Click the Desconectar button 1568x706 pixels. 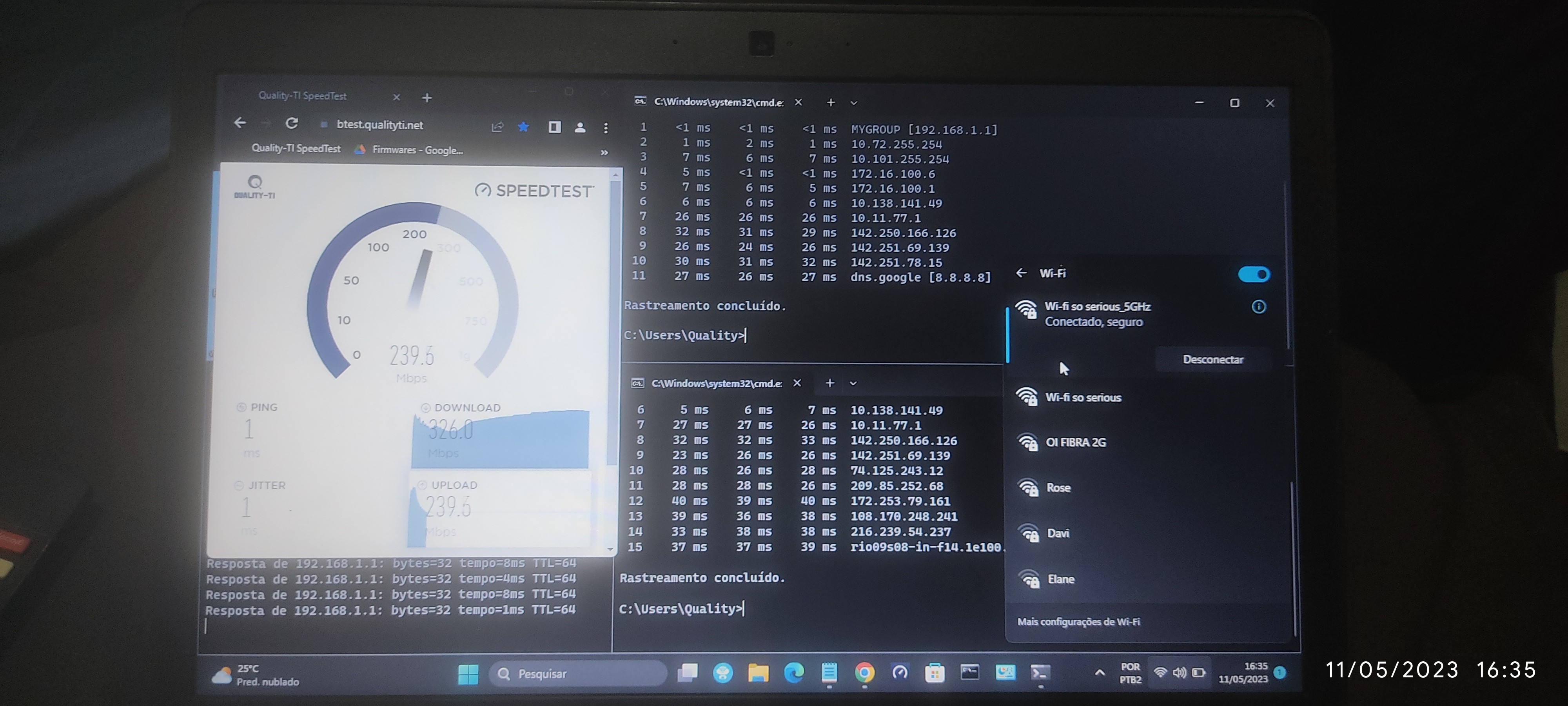(1212, 359)
